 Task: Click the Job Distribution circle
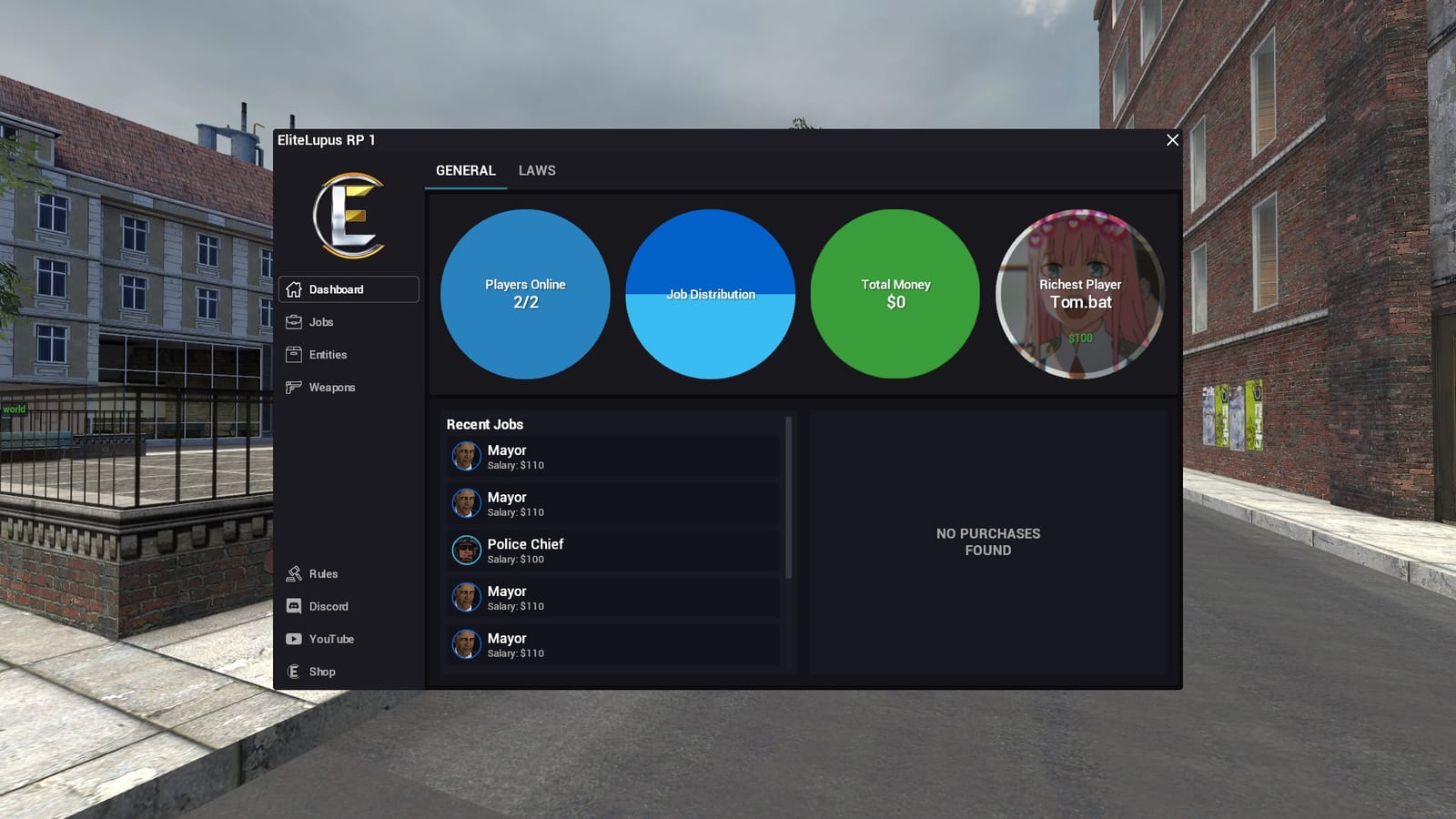coord(711,294)
